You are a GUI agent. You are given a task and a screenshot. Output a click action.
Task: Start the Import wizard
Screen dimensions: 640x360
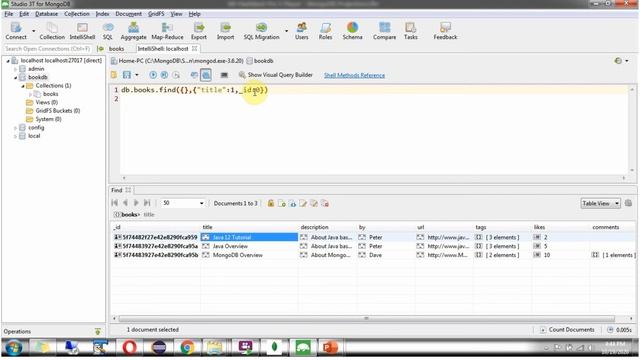click(x=225, y=31)
